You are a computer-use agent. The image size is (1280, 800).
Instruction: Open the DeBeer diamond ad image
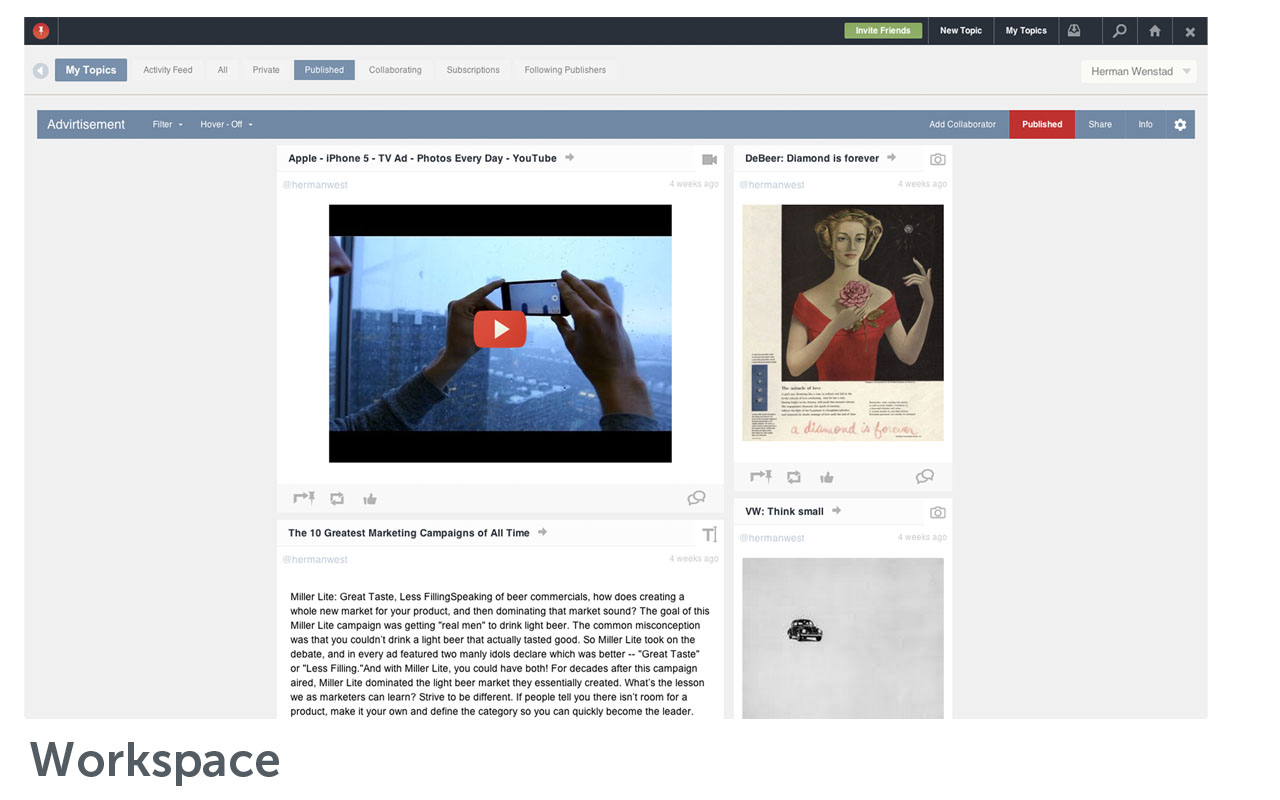[x=843, y=323]
